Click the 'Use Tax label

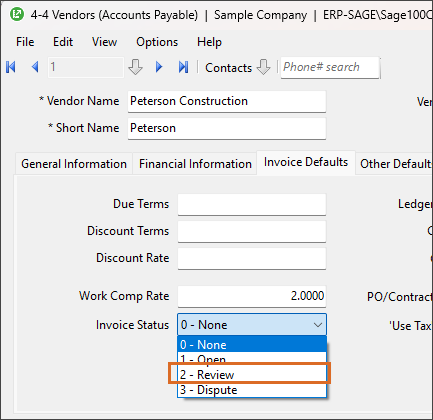(411, 326)
